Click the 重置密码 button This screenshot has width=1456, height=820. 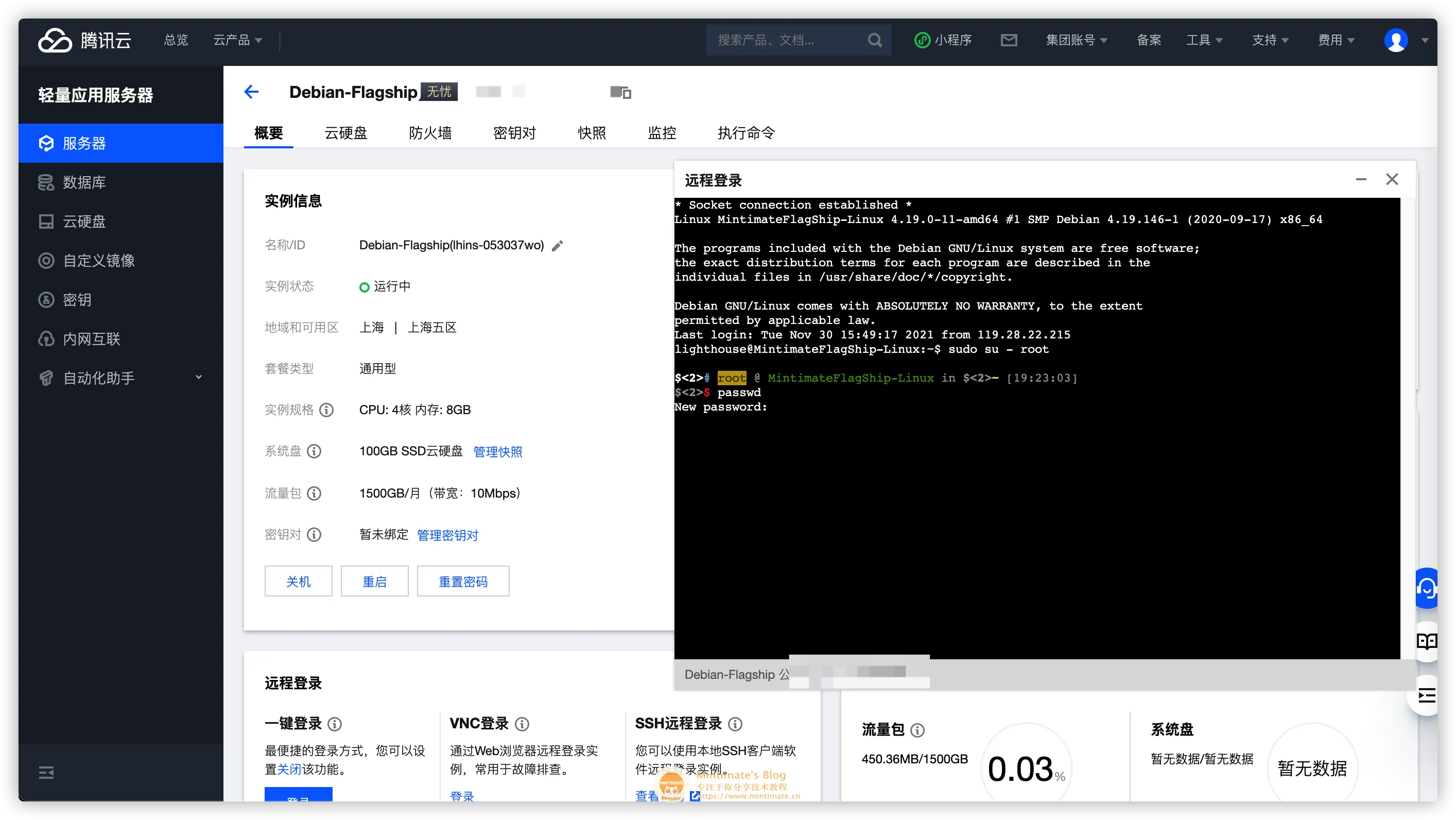[463, 582]
